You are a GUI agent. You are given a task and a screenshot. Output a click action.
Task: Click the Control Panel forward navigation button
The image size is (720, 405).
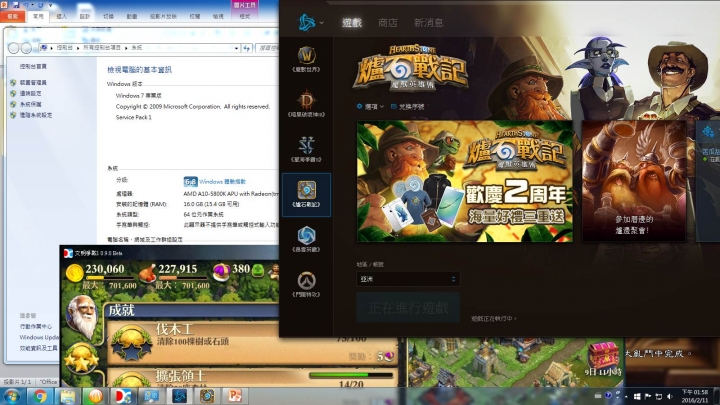[26, 48]
